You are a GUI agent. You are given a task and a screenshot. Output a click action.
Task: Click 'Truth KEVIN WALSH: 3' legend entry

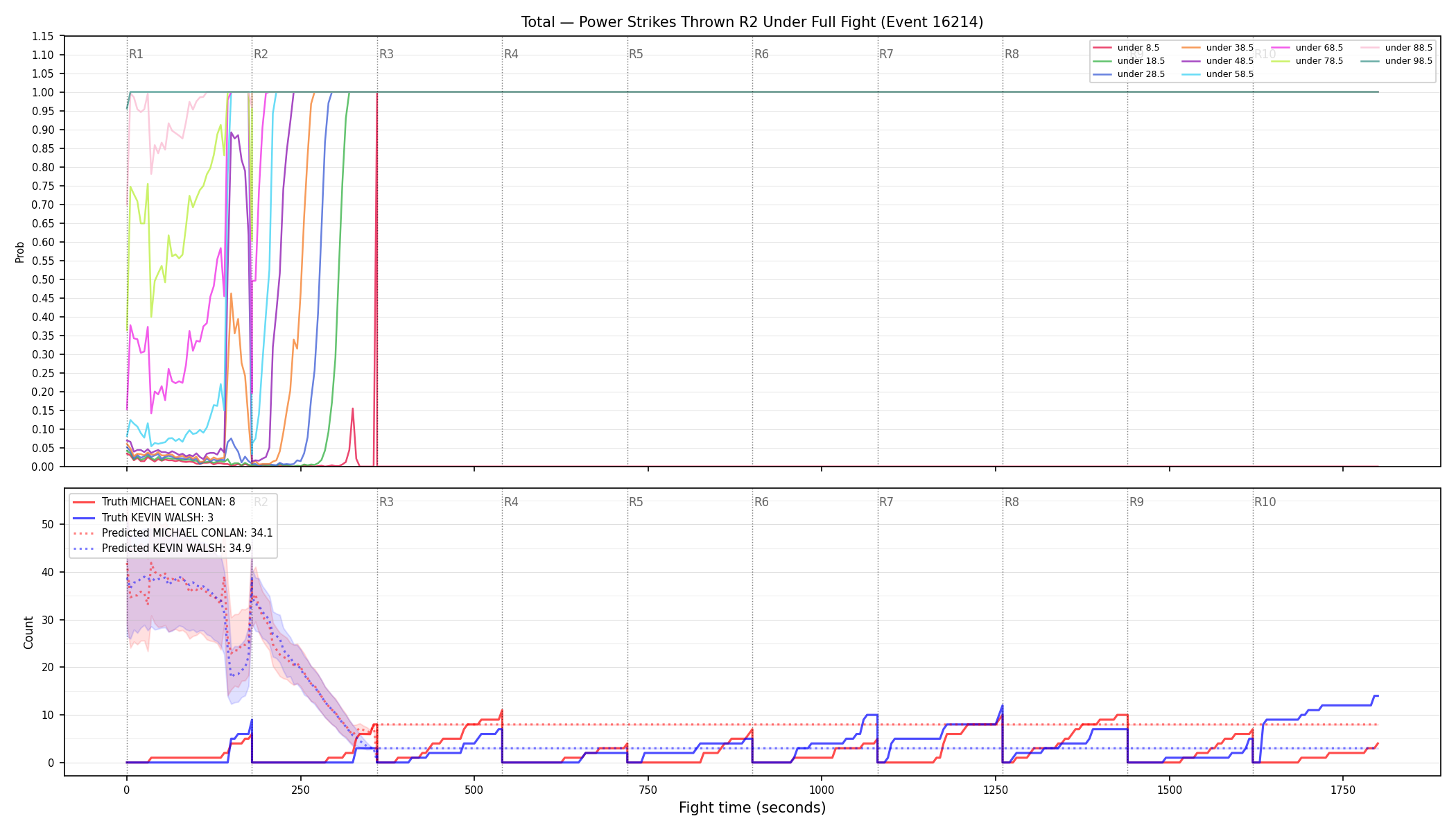click(x=157, y=518)
